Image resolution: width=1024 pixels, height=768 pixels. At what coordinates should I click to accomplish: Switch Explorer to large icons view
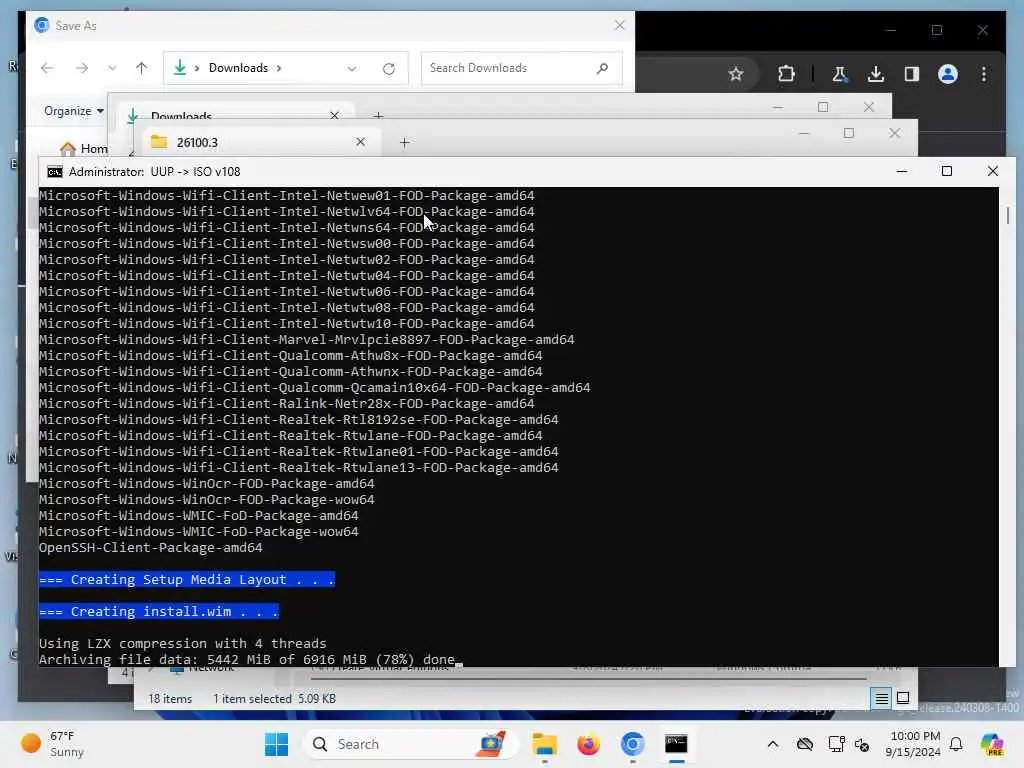tap(903, 698)
